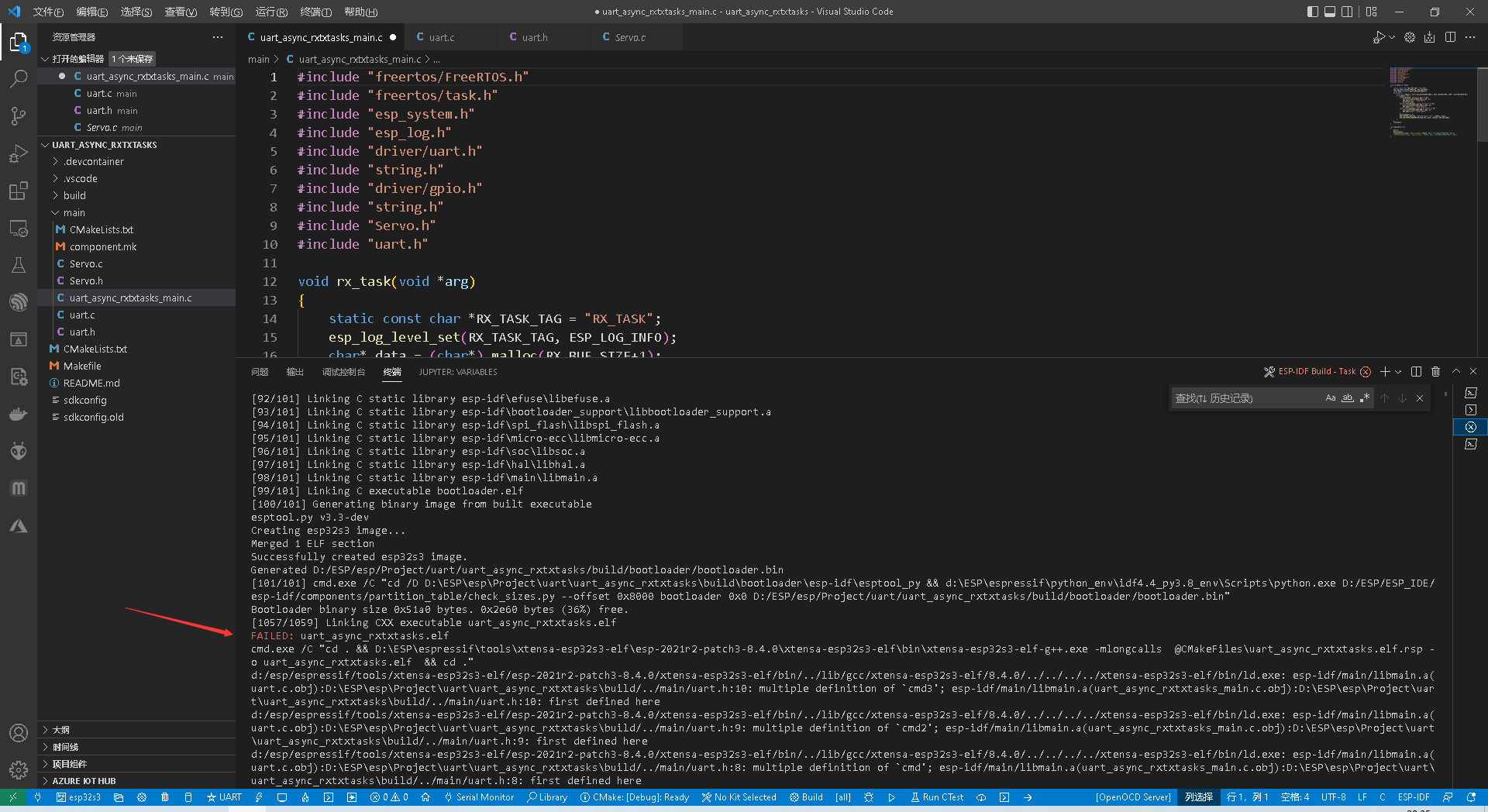The width and height of the screenshot is (1488, 812).
Task: Open the Manage gear icon
Action: tap(19, 769)
